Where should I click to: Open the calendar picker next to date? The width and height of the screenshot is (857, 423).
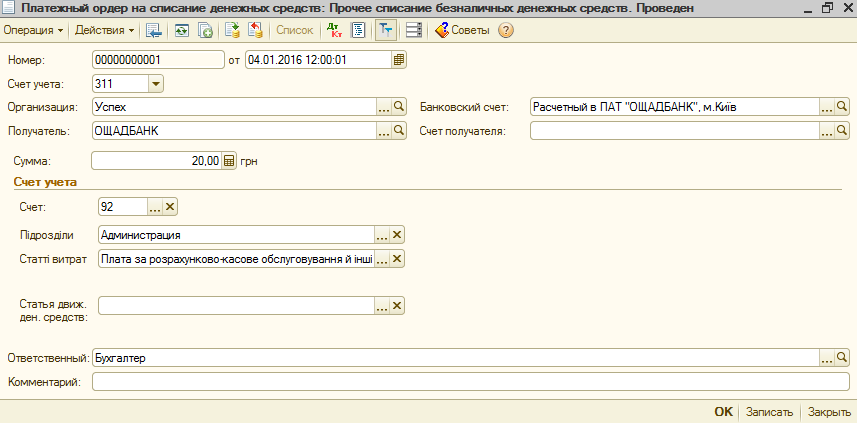coord(399,59)
